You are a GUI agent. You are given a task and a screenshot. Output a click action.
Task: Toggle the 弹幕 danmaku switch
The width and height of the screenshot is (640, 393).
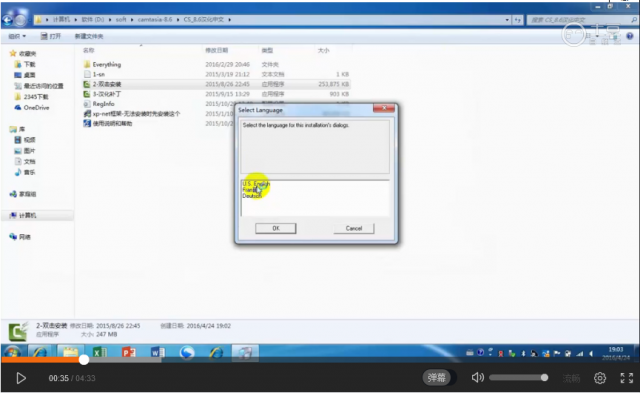click(x=436, y=378)
